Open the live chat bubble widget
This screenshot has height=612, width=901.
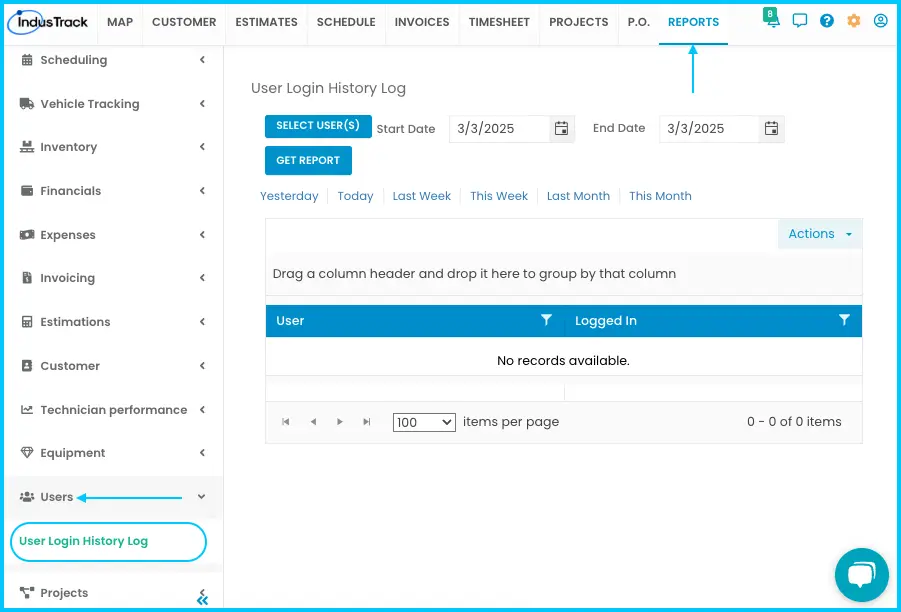coord(861,575)
